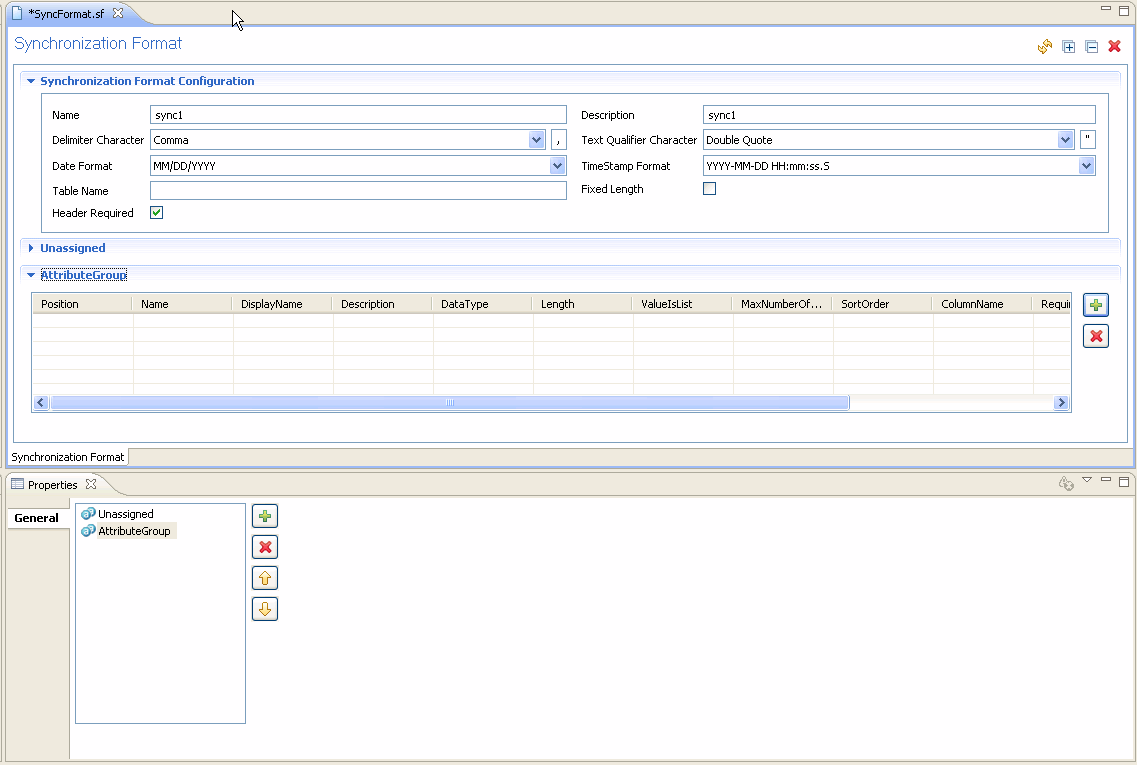This screenshot has width=1137, height=765.
Task: Click the MaxNumberOf... column header
Action: [x=782, y=304]
